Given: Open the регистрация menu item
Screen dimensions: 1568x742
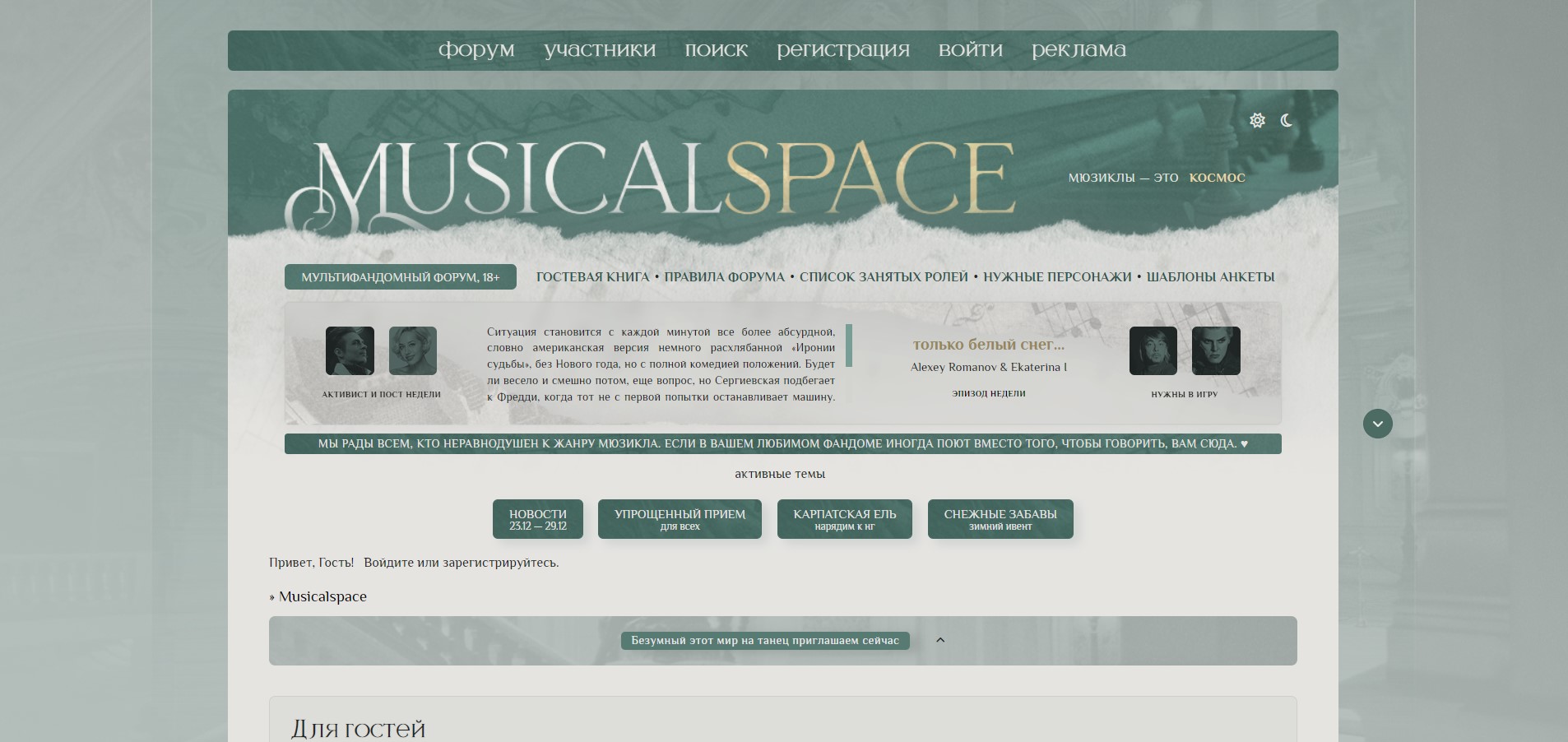Looking at the screenshot, I should 843,49.
